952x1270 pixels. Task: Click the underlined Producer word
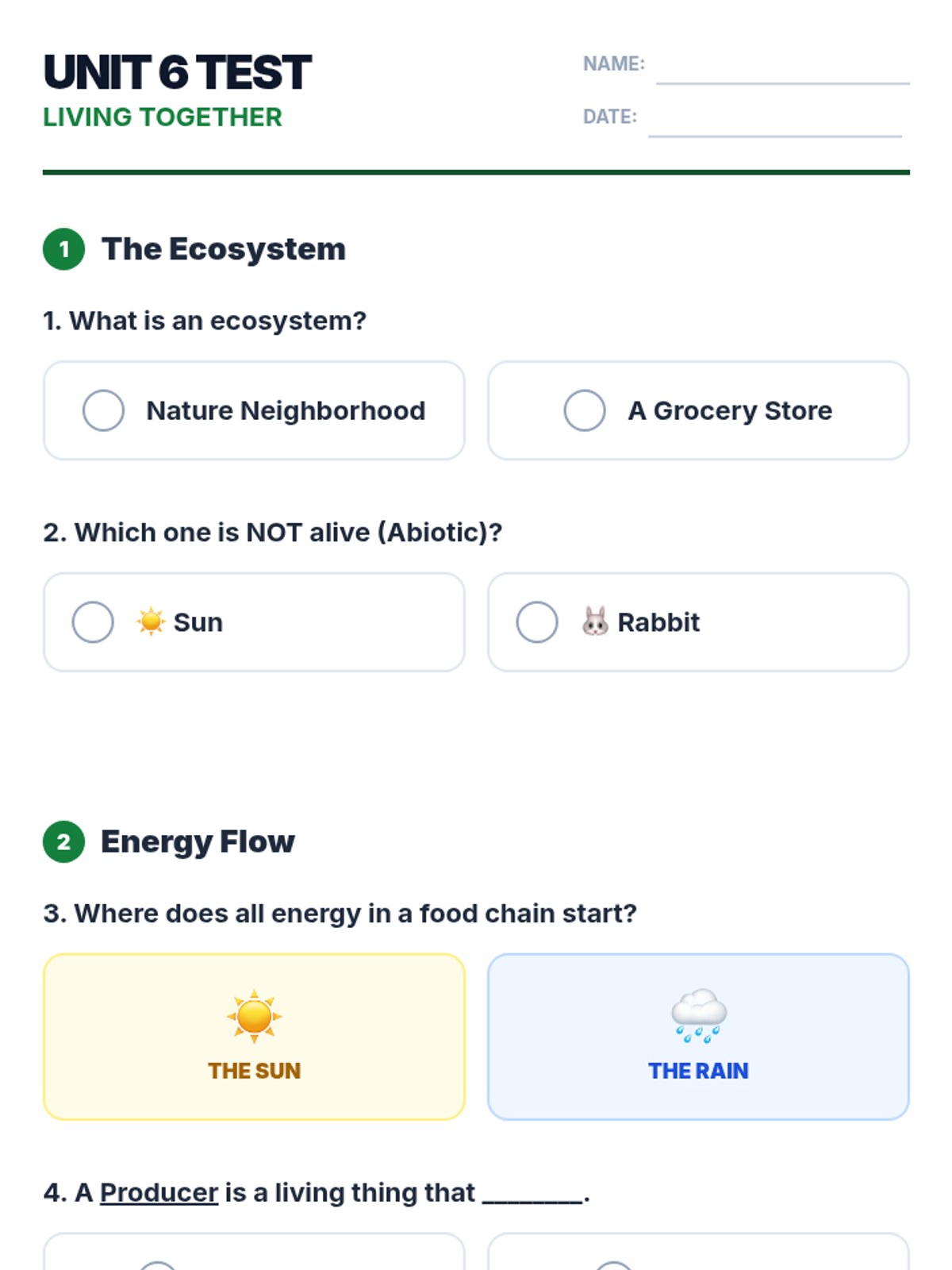coord(159,1192)
